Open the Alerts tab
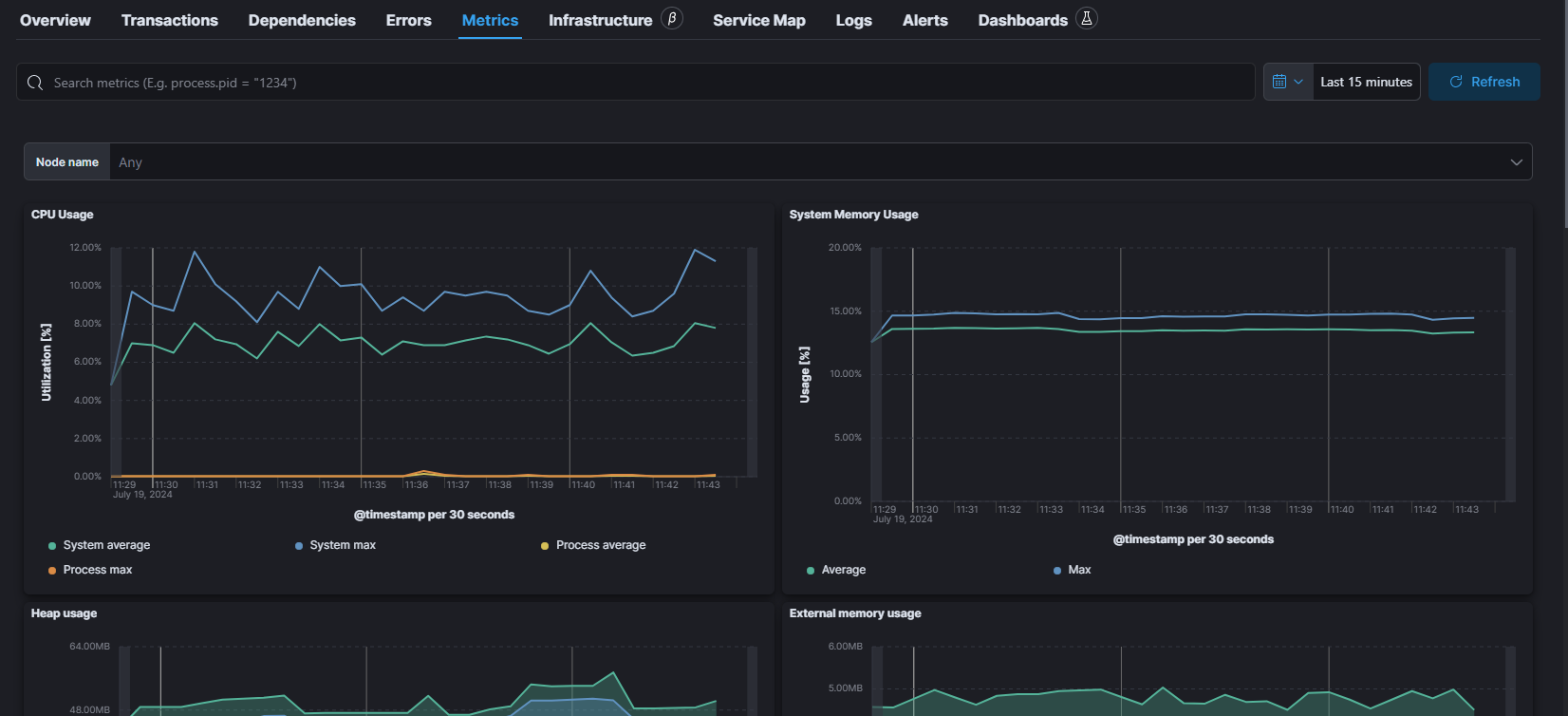The height and width of the screenshot is (716, 1568). pos(924,20)
